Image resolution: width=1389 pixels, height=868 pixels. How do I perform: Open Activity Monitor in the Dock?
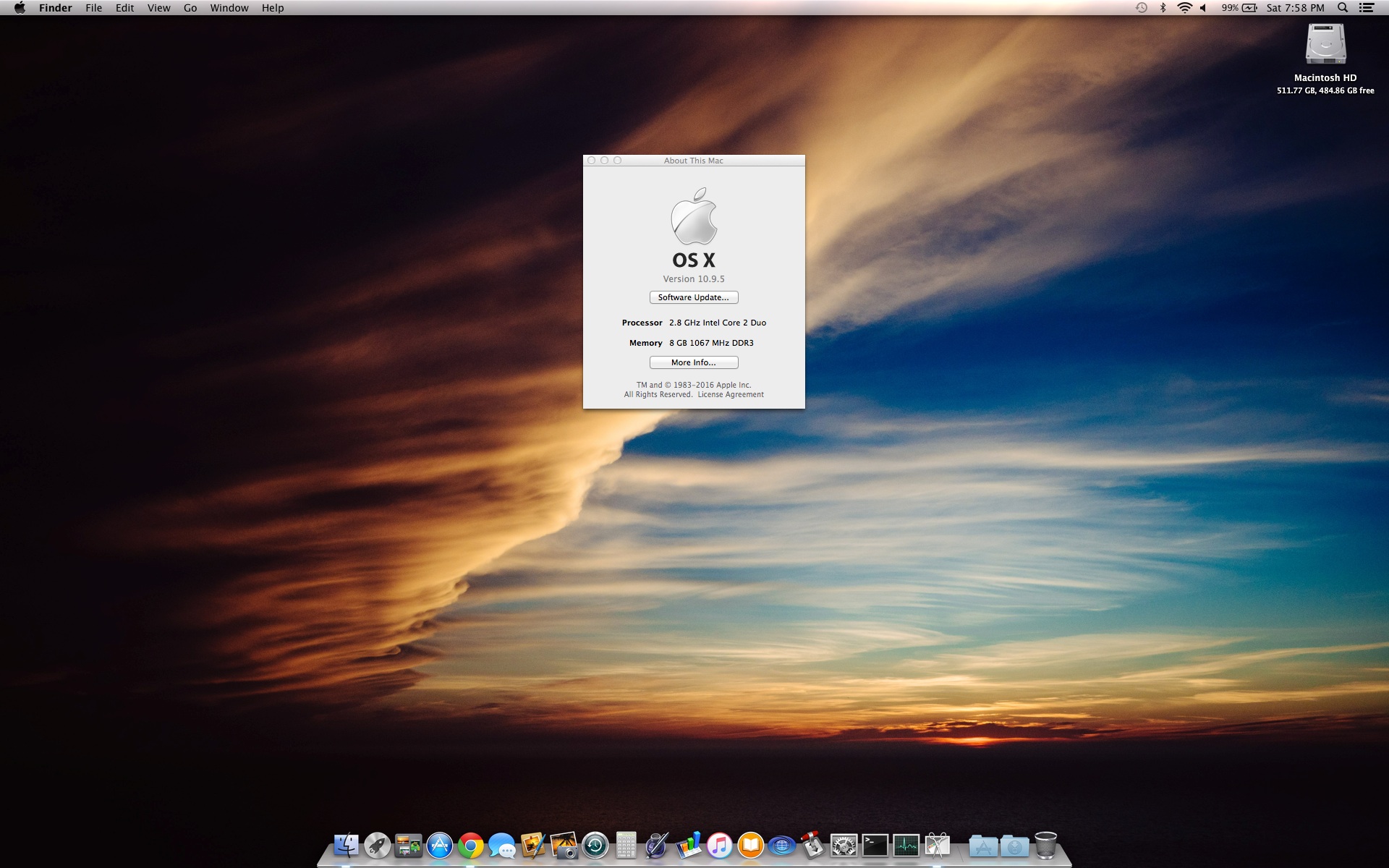pos(906,845)
